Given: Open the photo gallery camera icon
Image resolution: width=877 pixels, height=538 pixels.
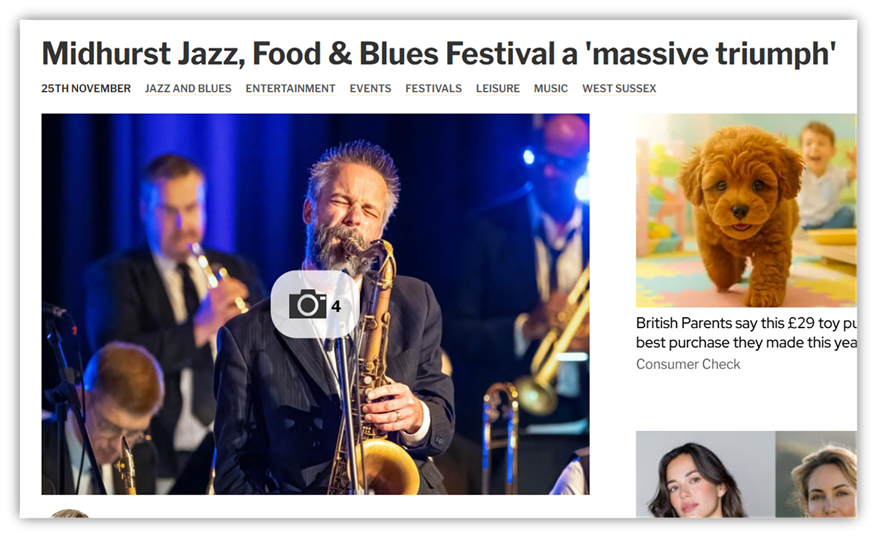Looking at the screenshot, I should 308,304.
